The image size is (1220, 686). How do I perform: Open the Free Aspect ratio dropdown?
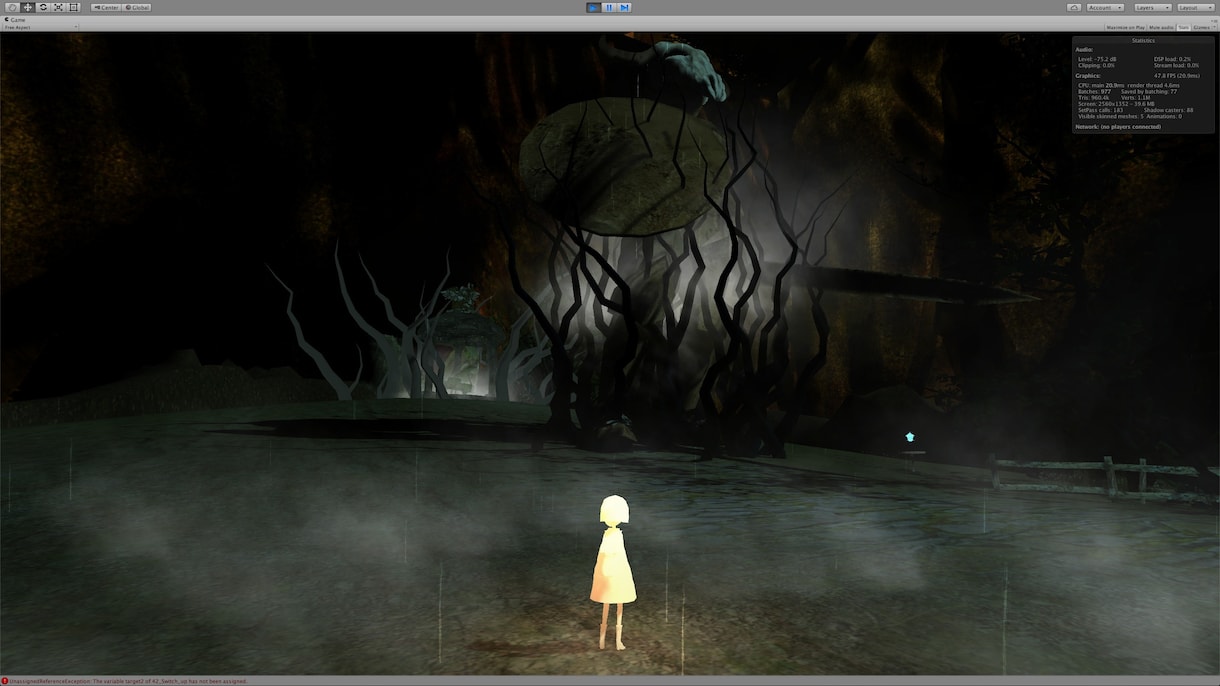(x=41, y=27)
